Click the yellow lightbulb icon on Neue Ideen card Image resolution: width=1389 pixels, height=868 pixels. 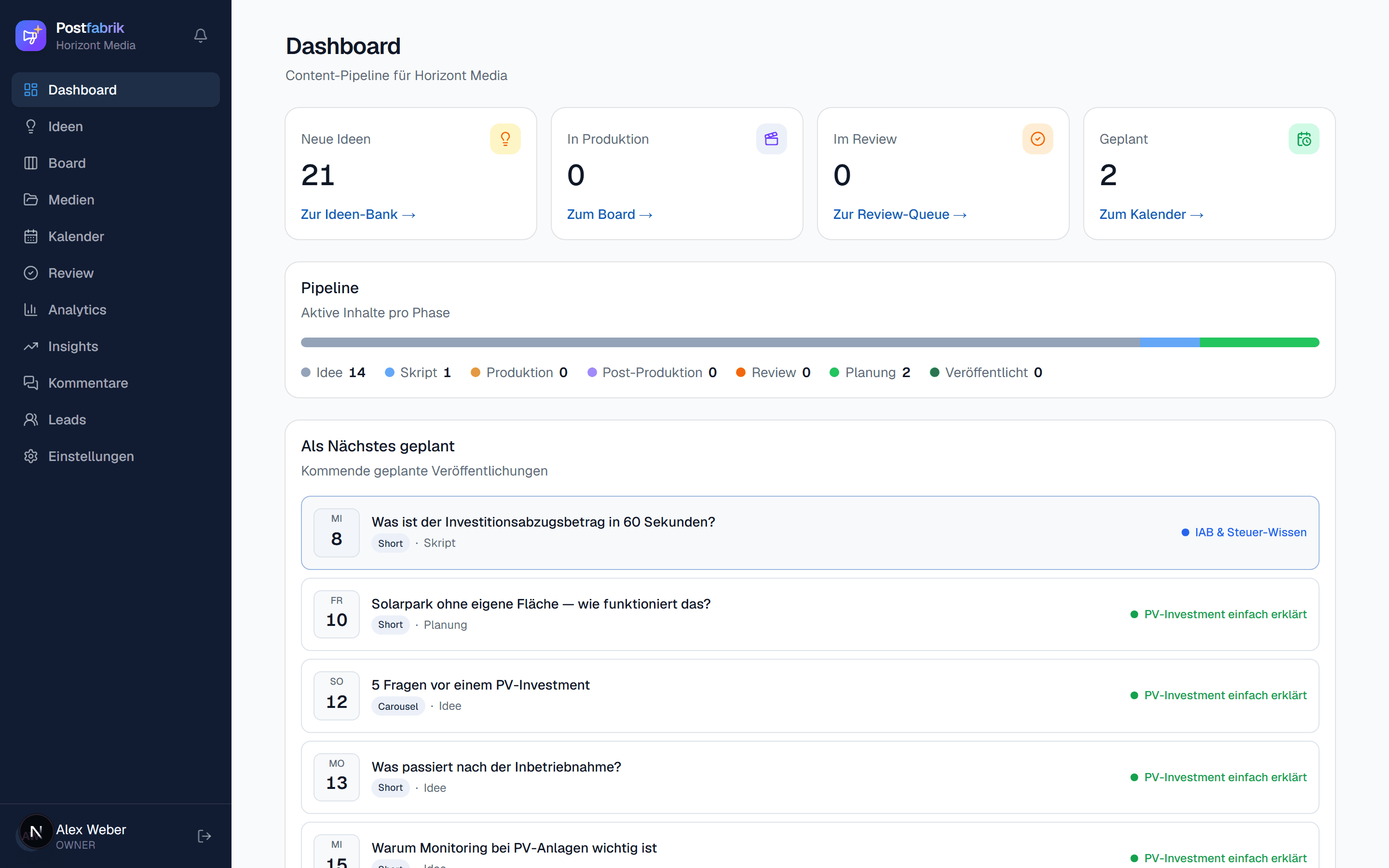pyautogui.click(x=505, y=139)
